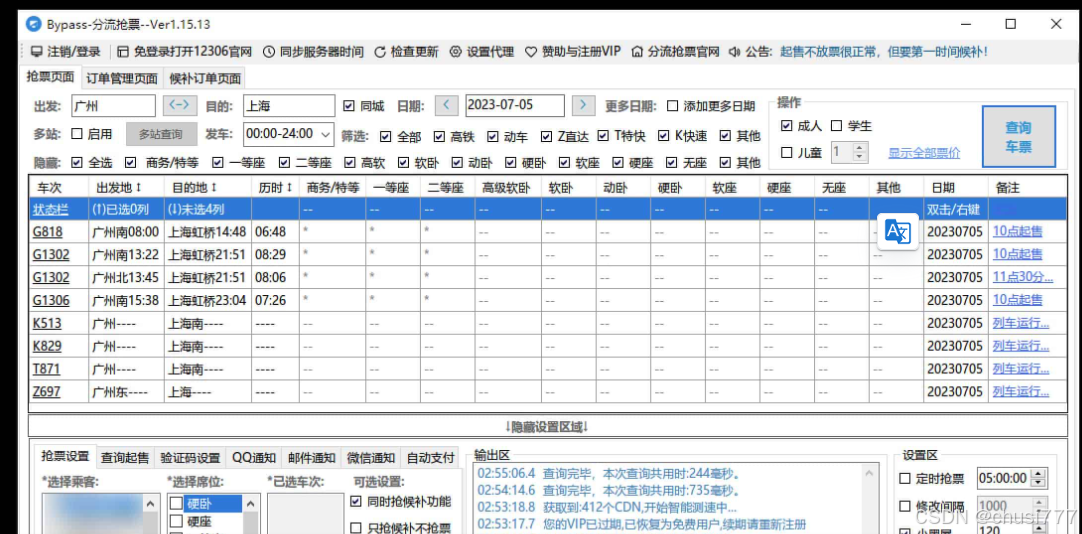The image size is (1082, 534).
Task: Click the 广州北13:45 departure cell
Action: pyautogui.click(x=126, y=277)
